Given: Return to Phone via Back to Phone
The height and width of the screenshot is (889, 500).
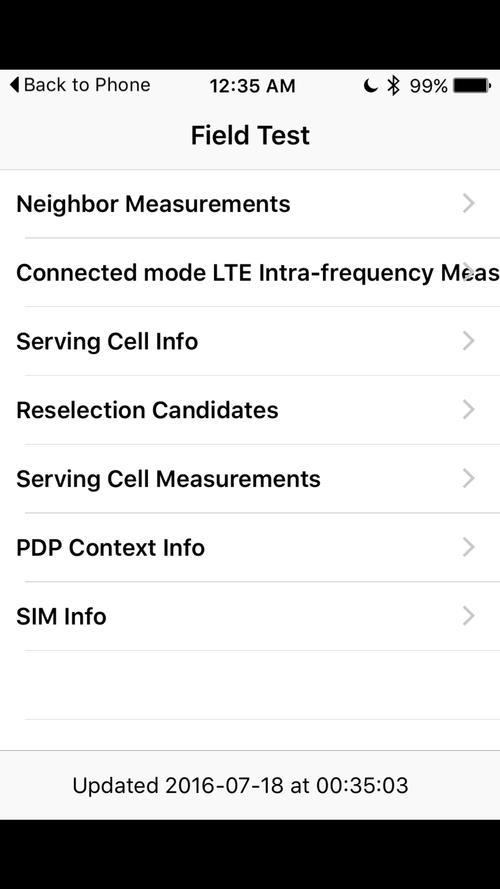Looking at the screenshot, I should (x=80, y=85).
